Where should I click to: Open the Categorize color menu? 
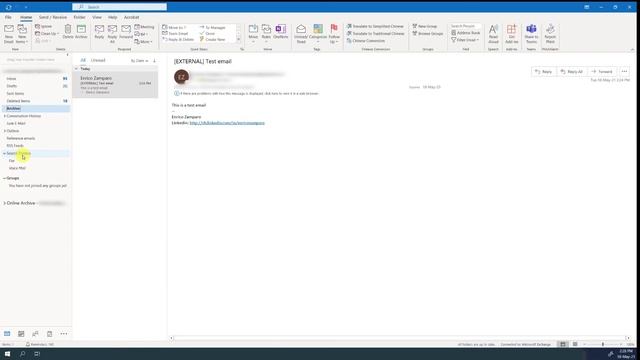pyautogui.click(x=318, y=33)
